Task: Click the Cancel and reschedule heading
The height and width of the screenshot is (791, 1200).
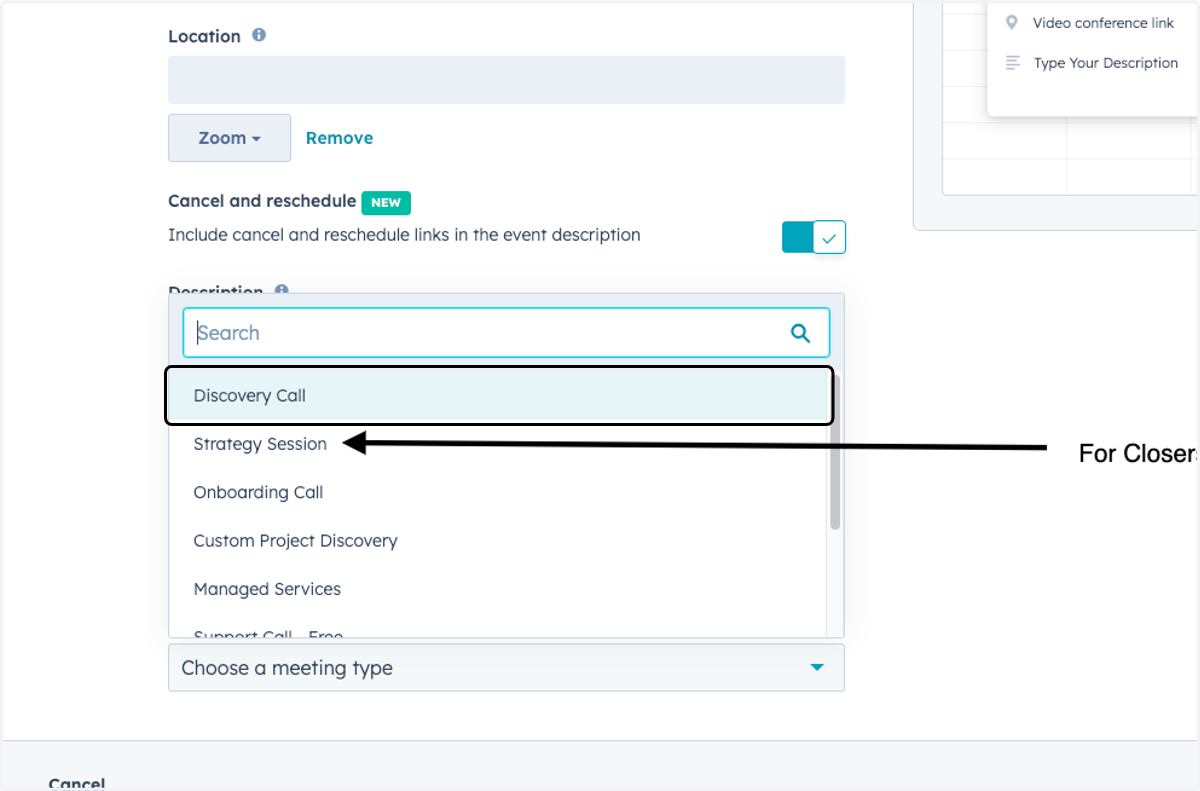Action: point(262,201)
